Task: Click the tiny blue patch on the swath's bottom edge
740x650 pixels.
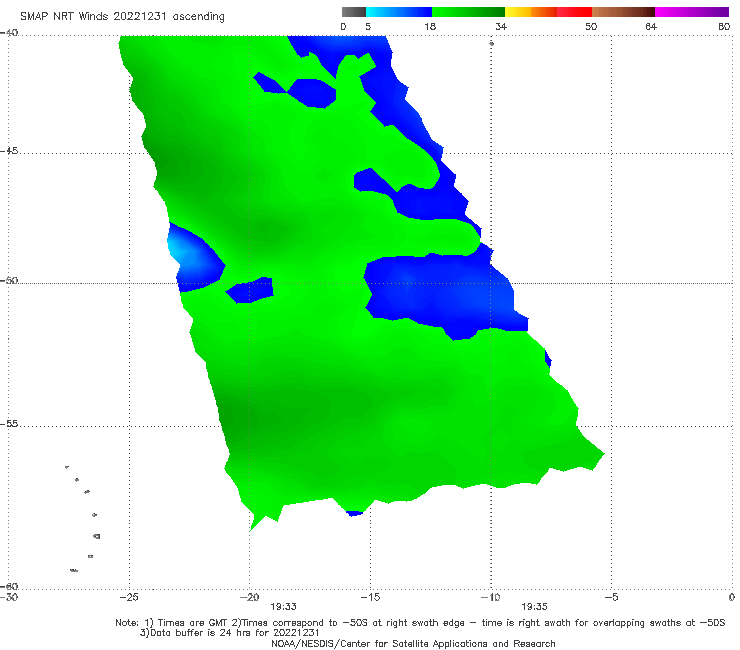Action: [x=354, y=513]
